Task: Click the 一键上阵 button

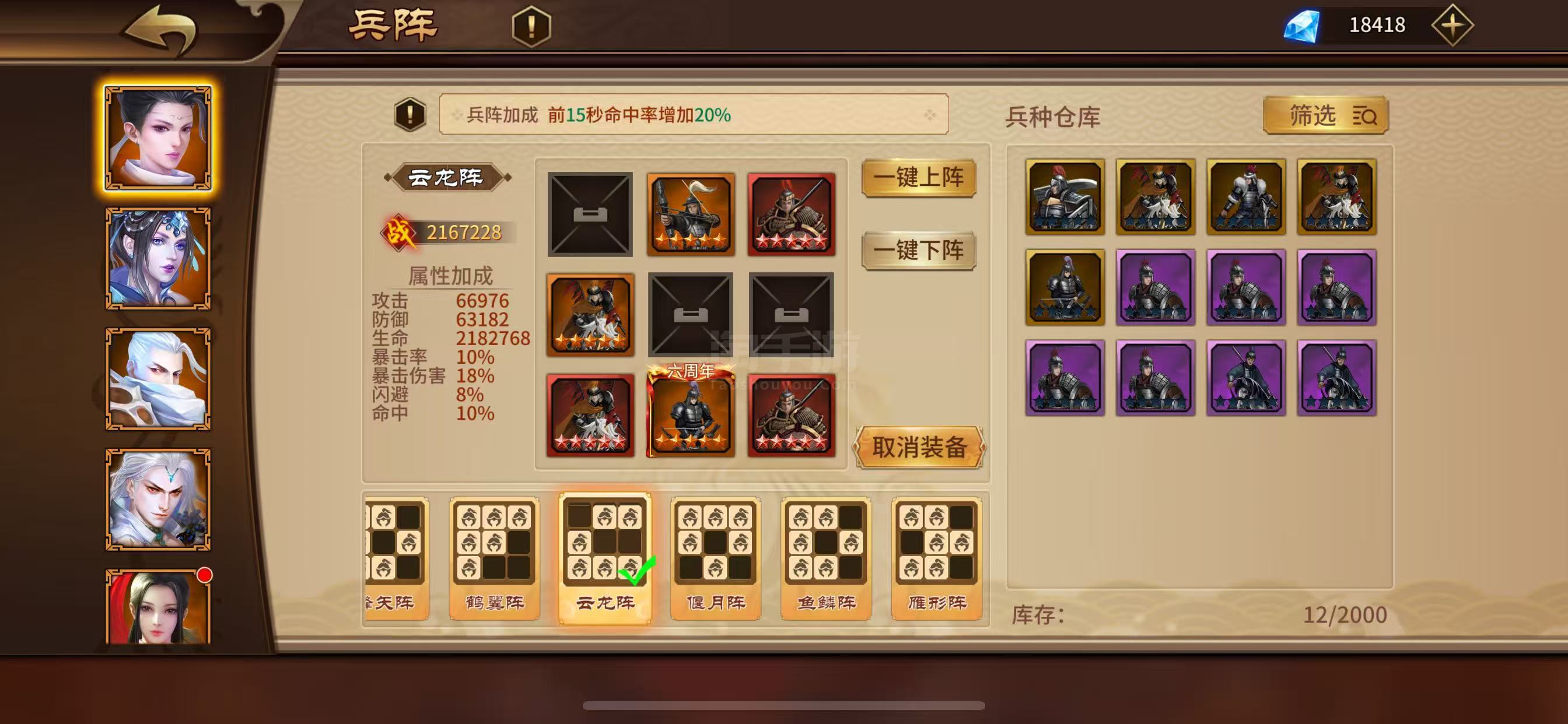Action: 919,178
